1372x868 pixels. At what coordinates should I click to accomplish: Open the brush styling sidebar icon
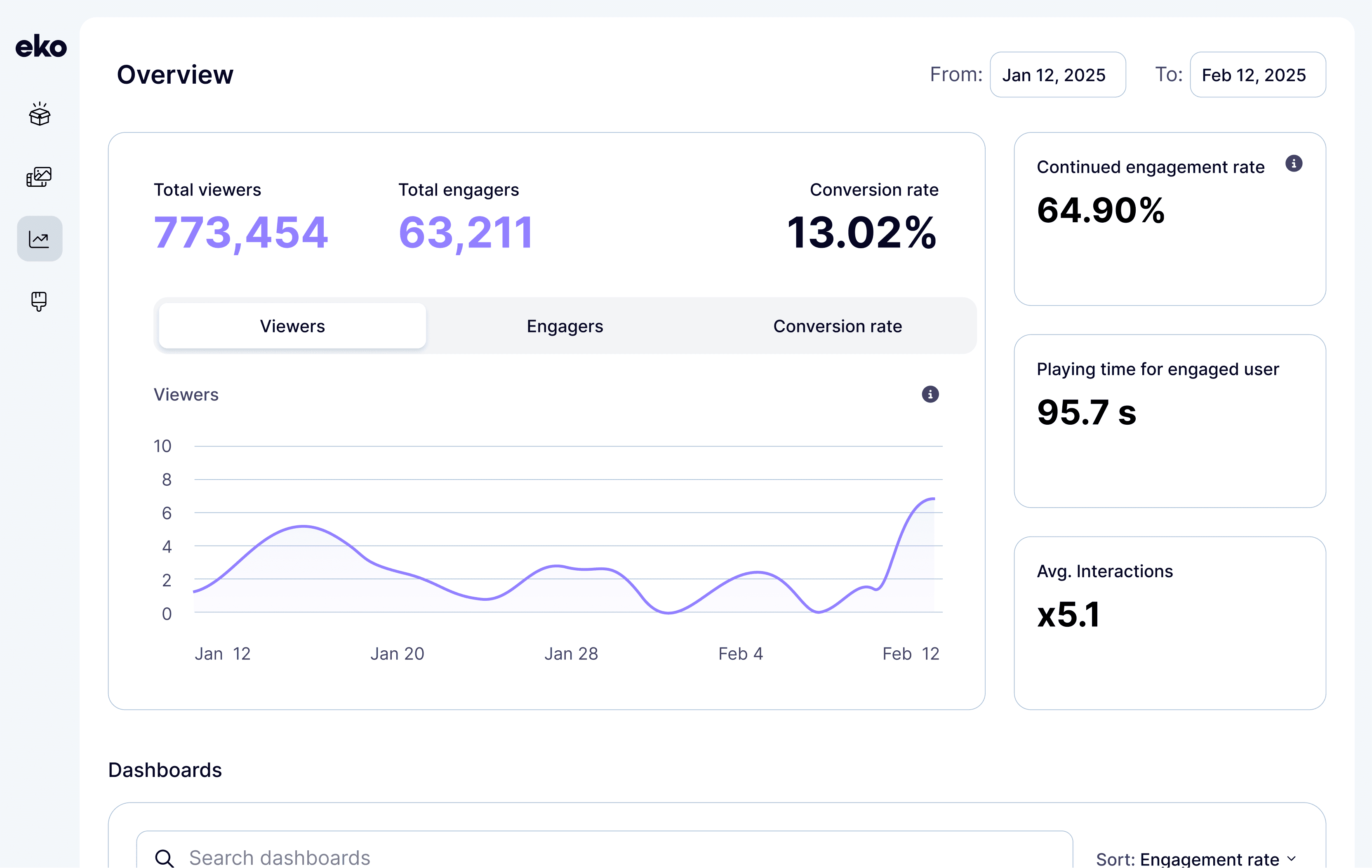[39, 301]
